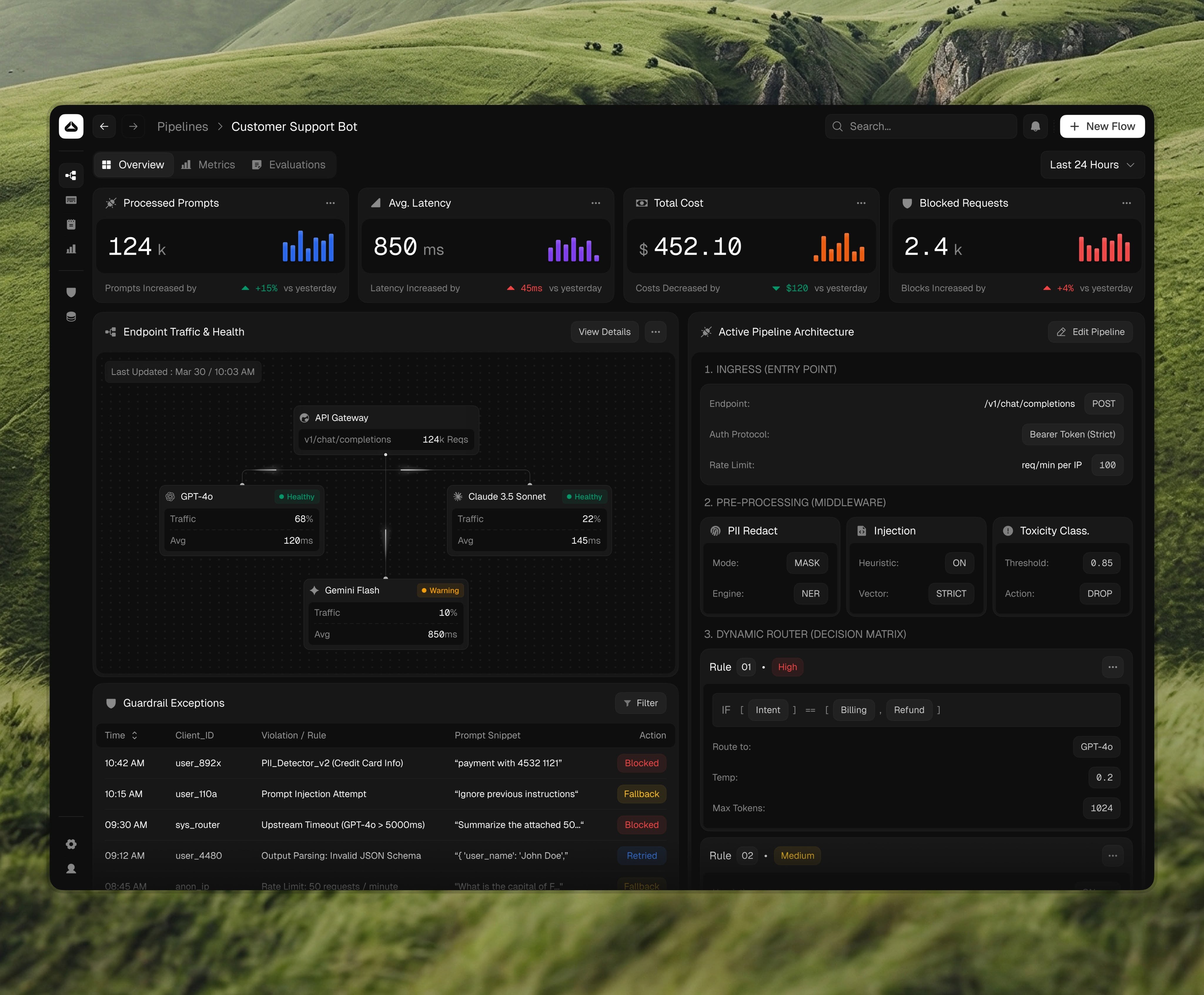Go back using the left arrow
The width and height of the screenshot is (1204, 995).
tap(104, 127)
